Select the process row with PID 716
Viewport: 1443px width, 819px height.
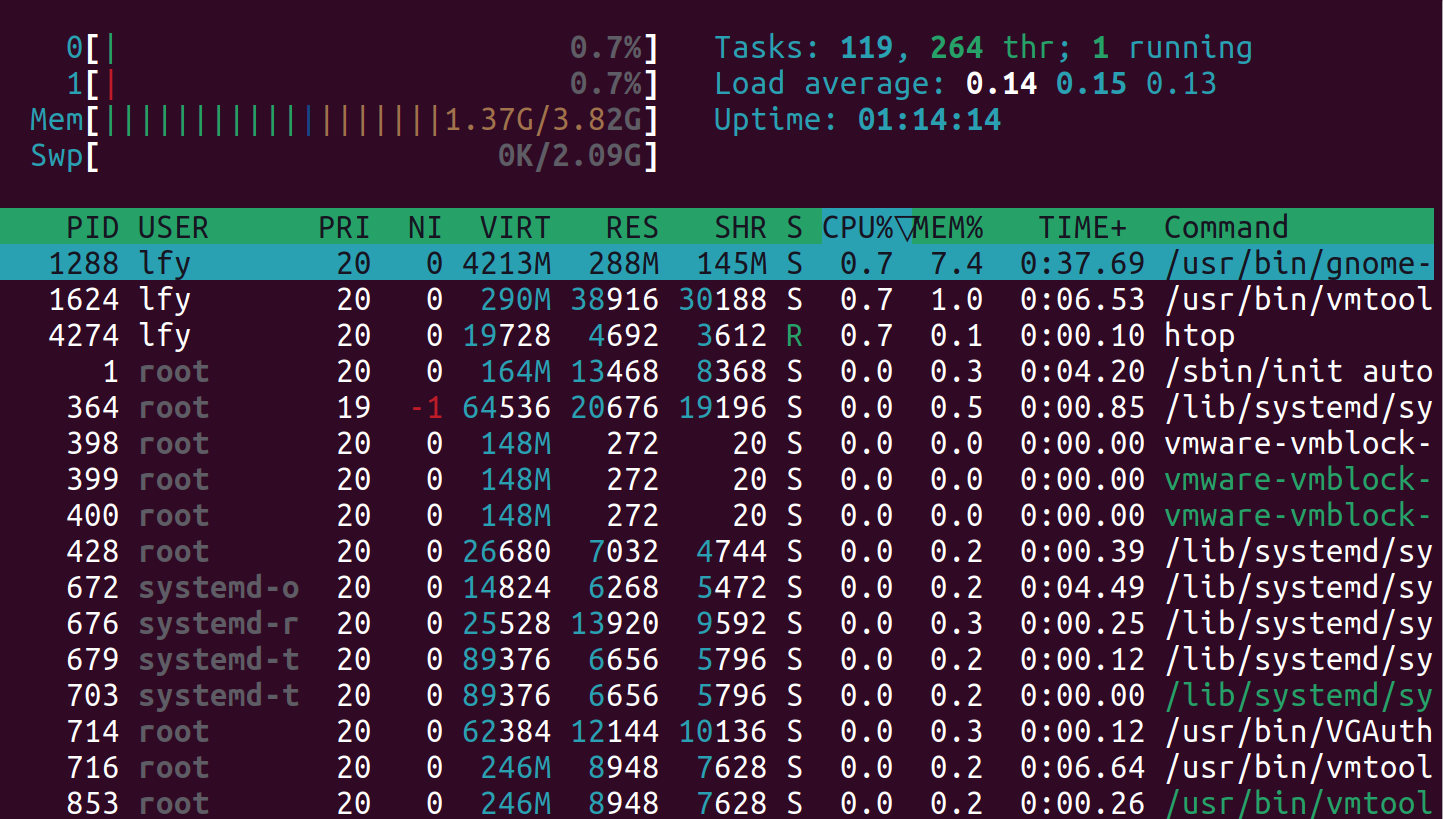pyautogui.click(x=717, y=767)
